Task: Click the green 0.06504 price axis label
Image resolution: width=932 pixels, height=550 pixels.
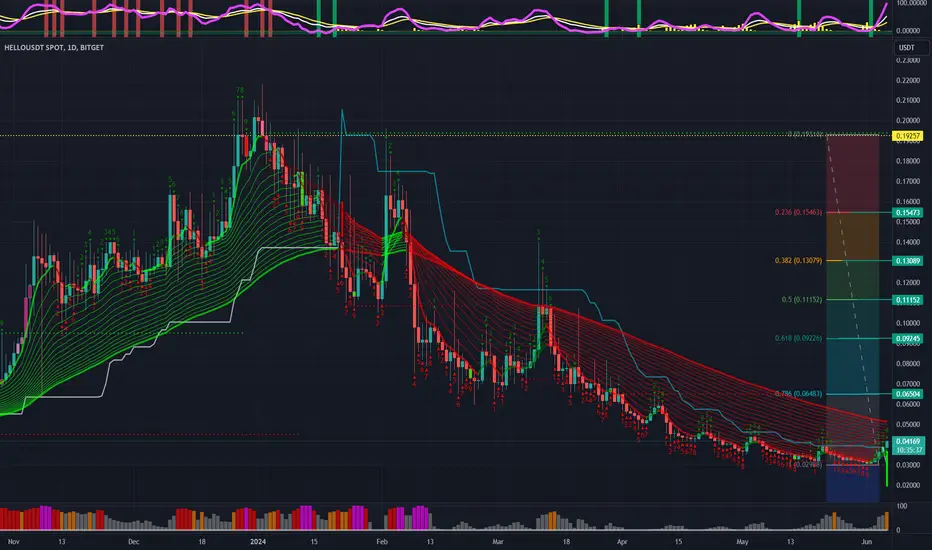Action: 908,394
